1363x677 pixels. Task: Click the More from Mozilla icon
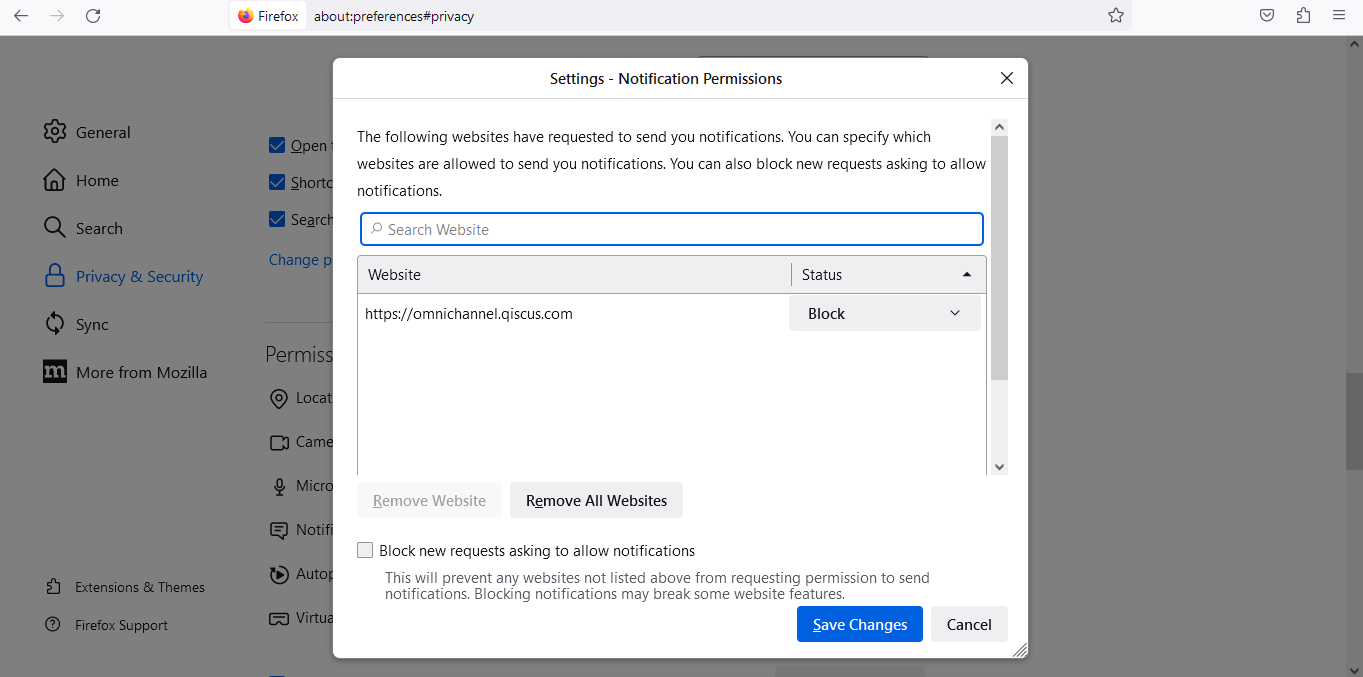(x=55, y=372)
